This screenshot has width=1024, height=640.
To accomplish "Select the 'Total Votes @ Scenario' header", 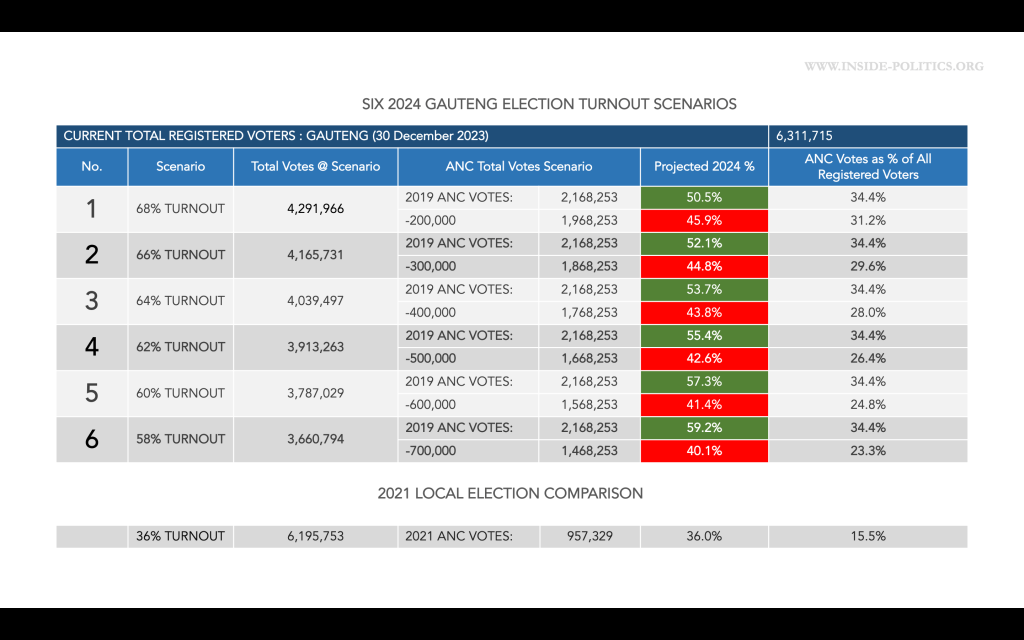I will 315,167.
